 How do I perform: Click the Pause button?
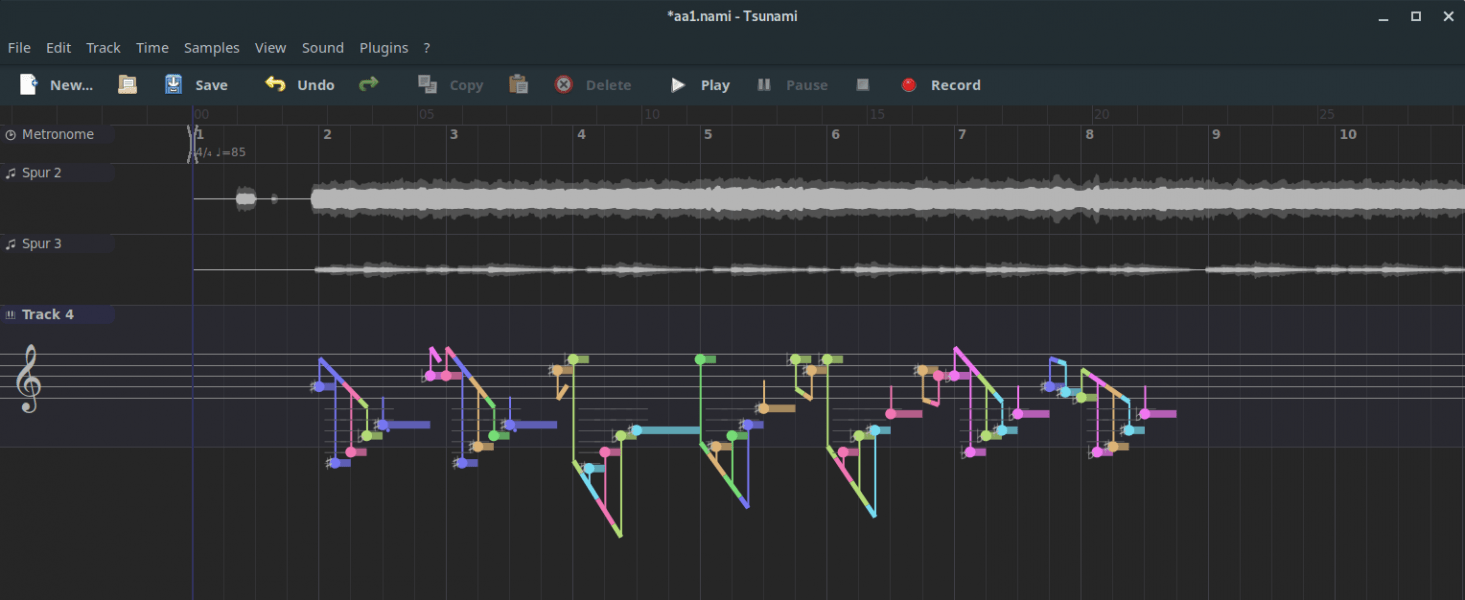pyautogui.click(x=792, y=85)
